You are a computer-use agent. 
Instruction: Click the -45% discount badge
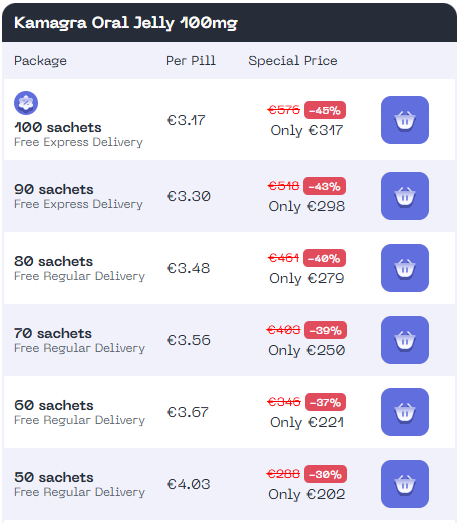(325, 110)
